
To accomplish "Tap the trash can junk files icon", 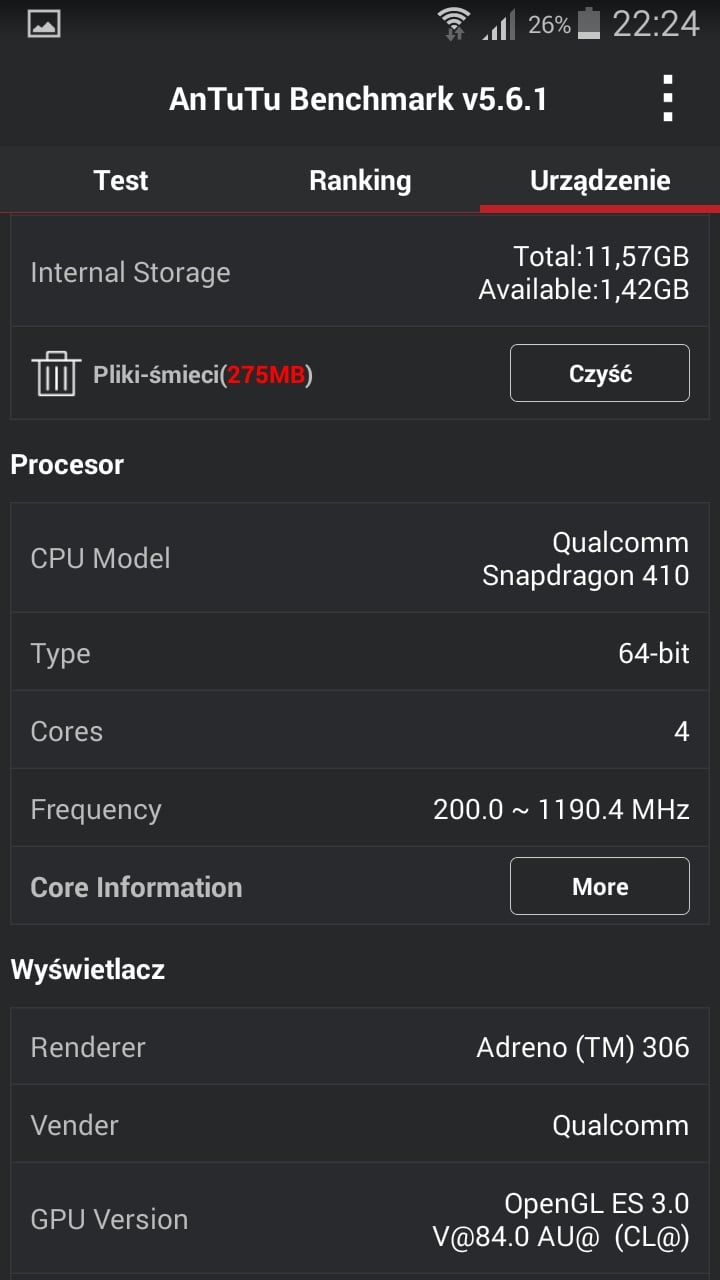I will [x=56, y=375].
